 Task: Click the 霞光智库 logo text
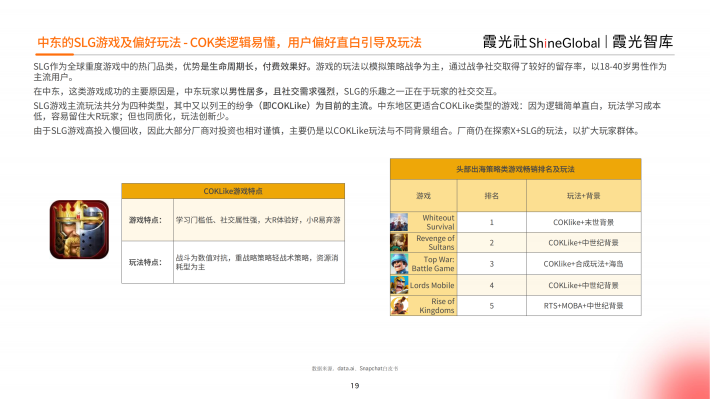(643, 42)
